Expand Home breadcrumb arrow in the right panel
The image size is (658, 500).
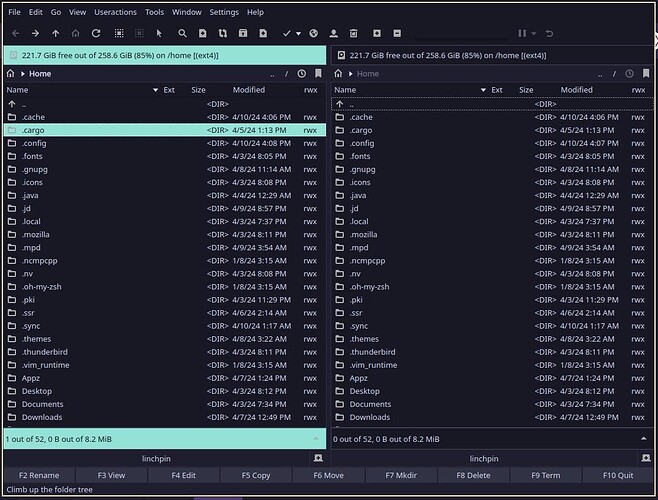pyautogui.click(x=350, y=73)
